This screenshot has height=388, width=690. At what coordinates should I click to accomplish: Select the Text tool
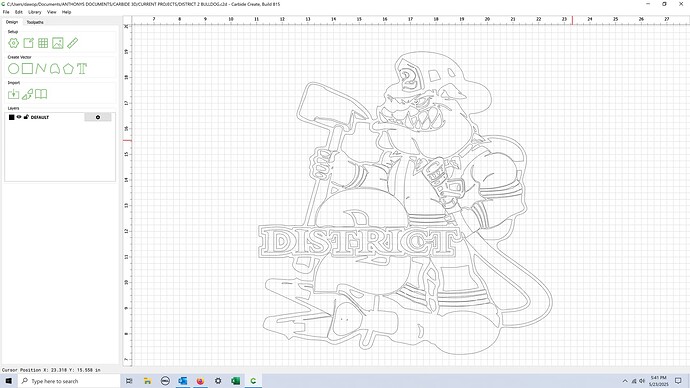click(x=82, y=69)
